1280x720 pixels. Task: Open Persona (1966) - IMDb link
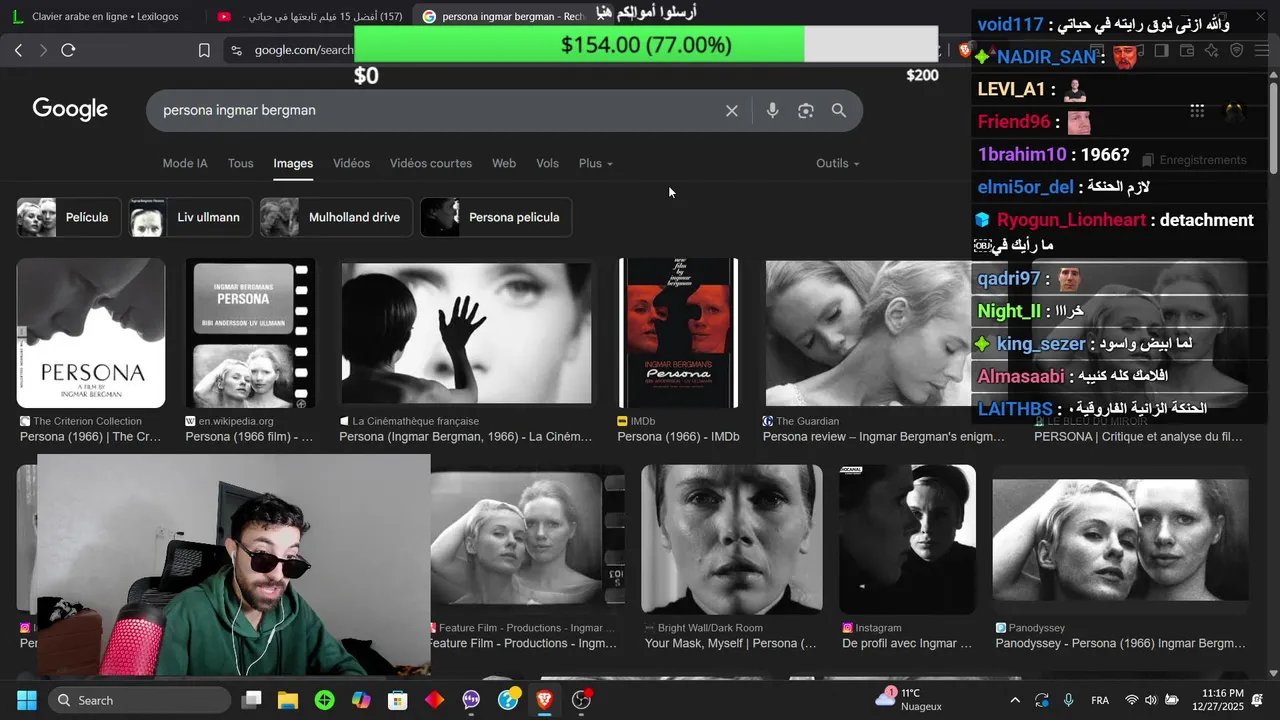tap(678, 437)
